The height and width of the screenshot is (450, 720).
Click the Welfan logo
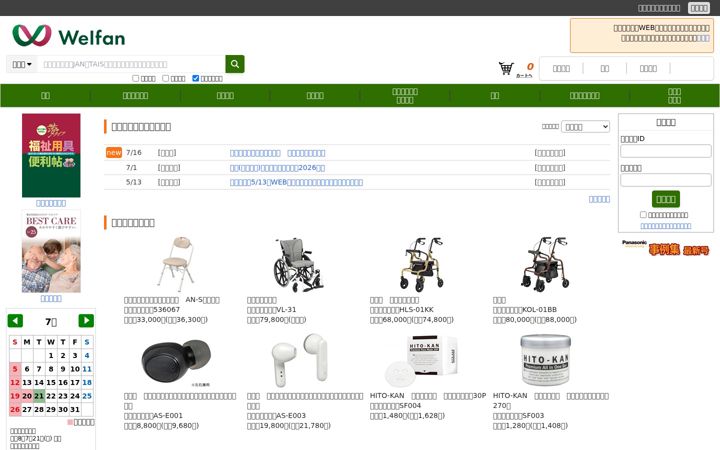[69, 36]
